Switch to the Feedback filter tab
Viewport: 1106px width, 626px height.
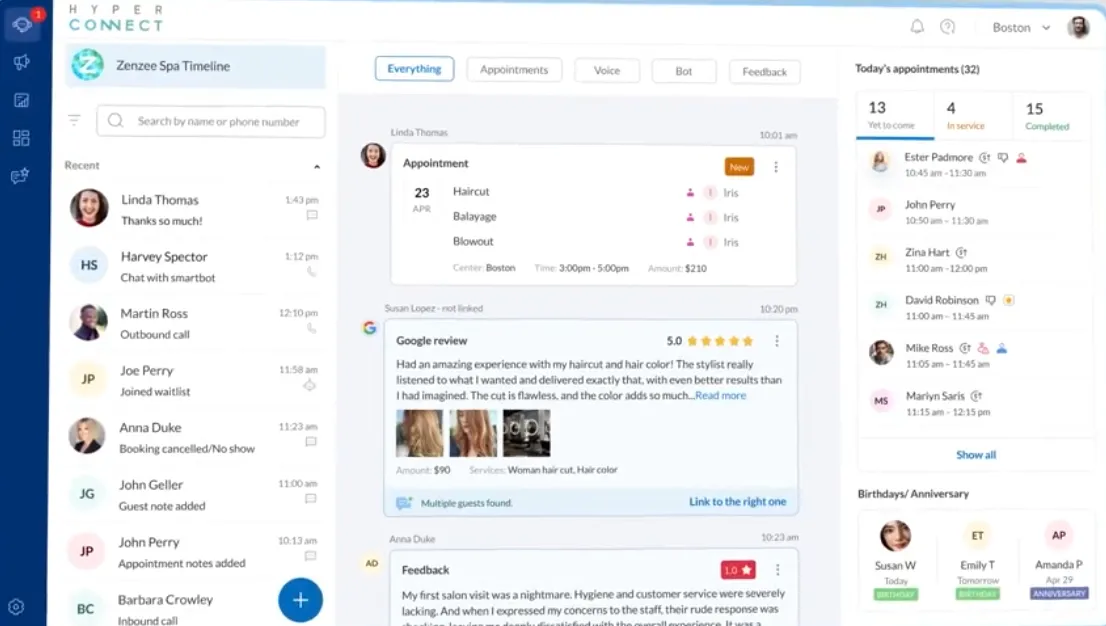click(x=764, y=71)
